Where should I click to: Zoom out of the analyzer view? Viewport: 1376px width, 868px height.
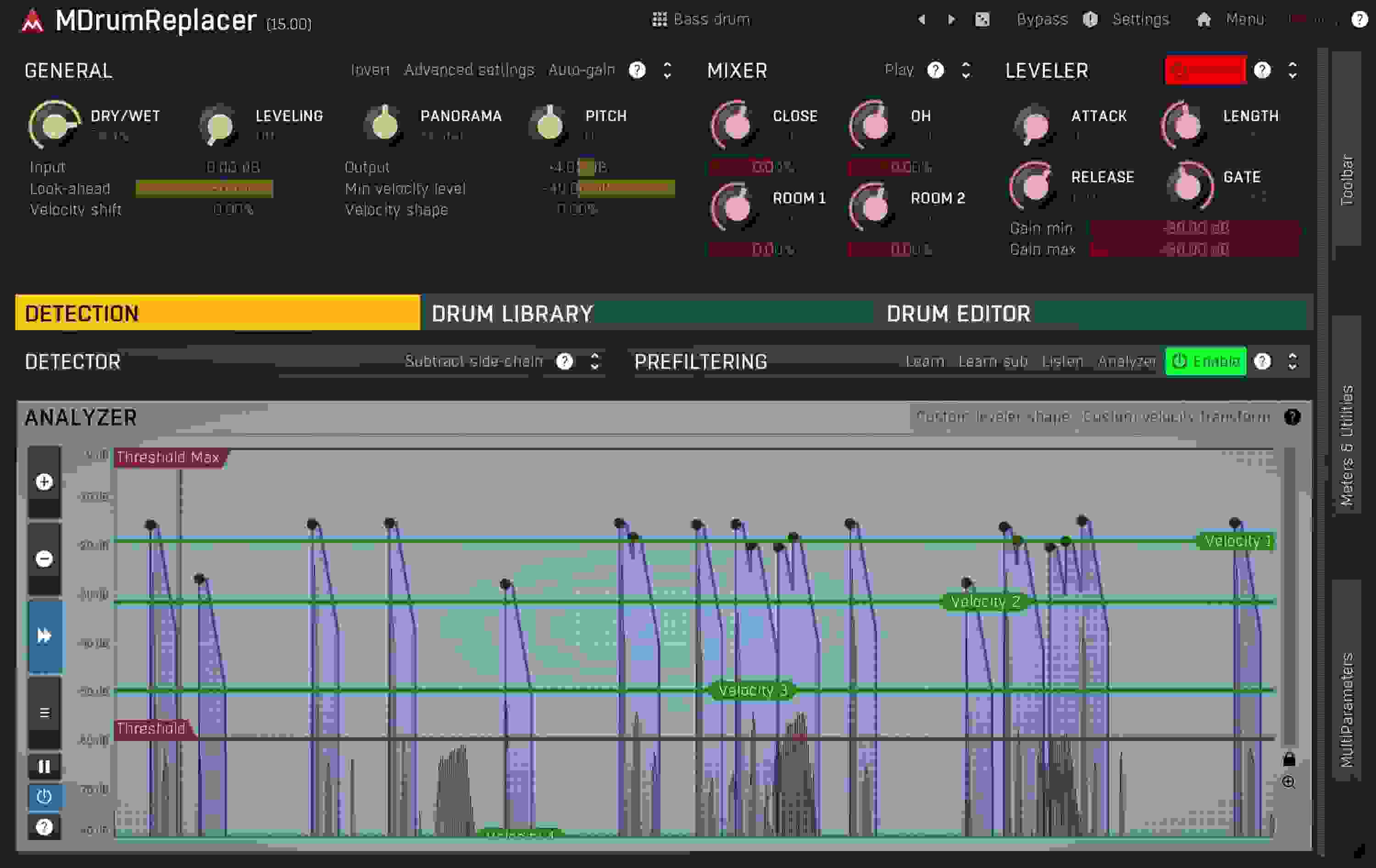coord(44,557)
